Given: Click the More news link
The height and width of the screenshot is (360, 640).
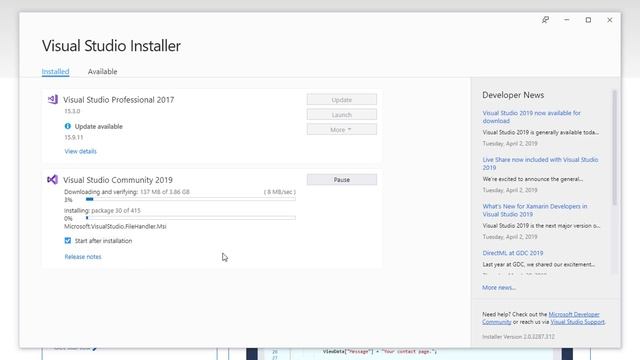Looking at the screenshot, I should (x=499, y=287).
